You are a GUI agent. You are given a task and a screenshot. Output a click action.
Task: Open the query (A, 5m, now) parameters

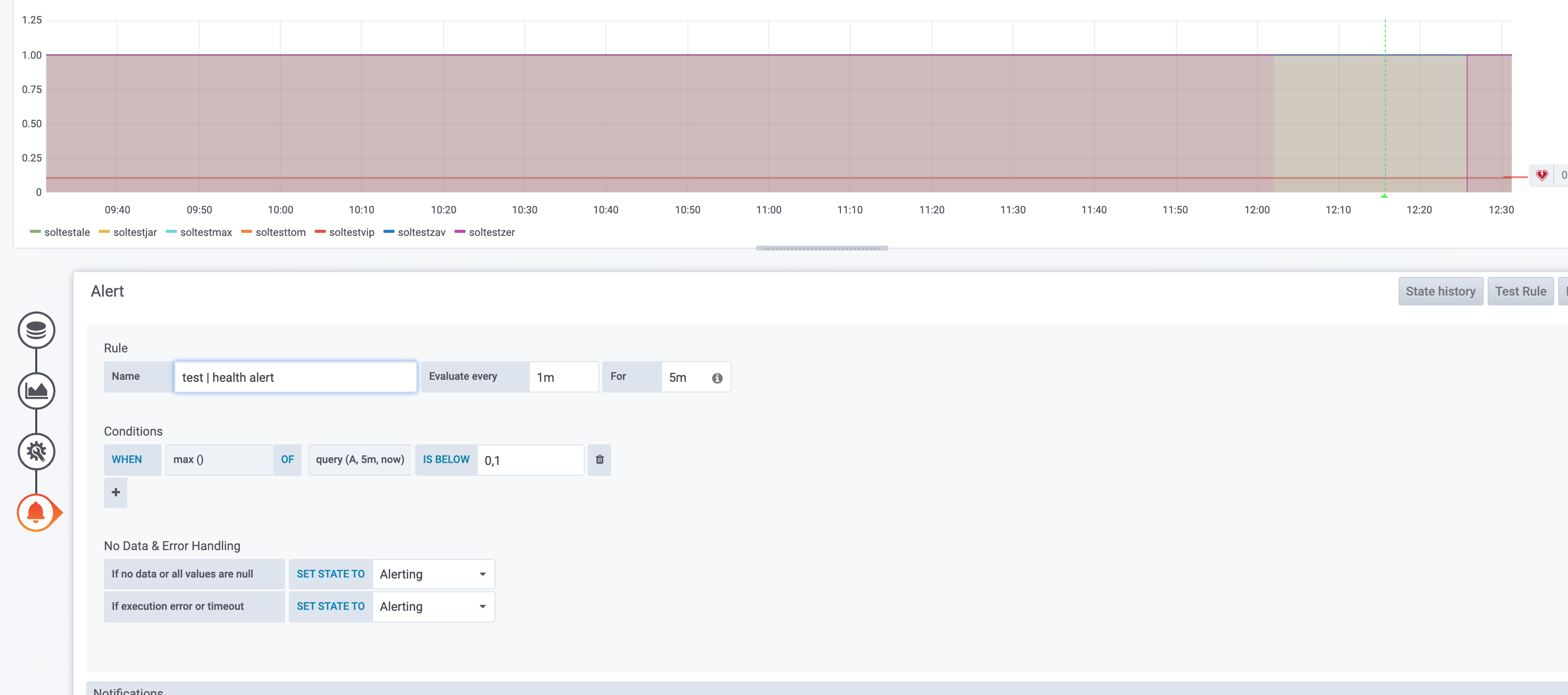pos(360,460)
